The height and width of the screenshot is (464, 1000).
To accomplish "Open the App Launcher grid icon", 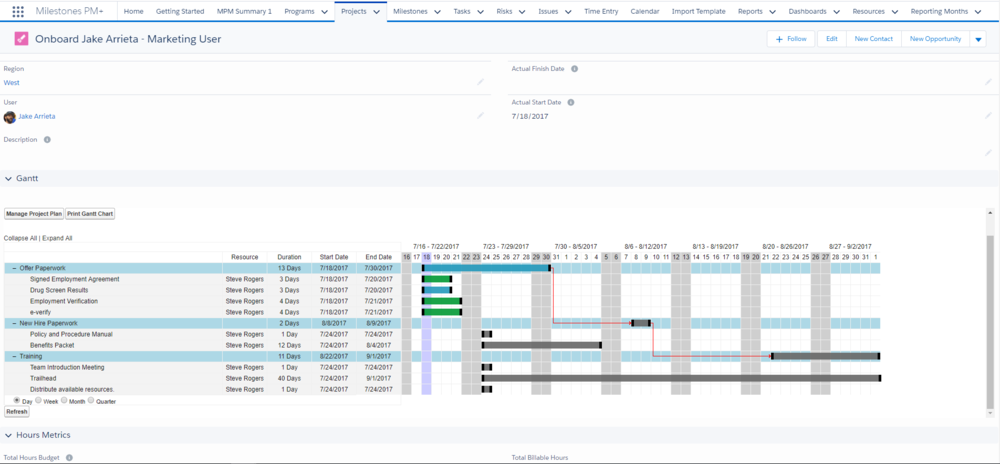I will click(x=18, y=11).
